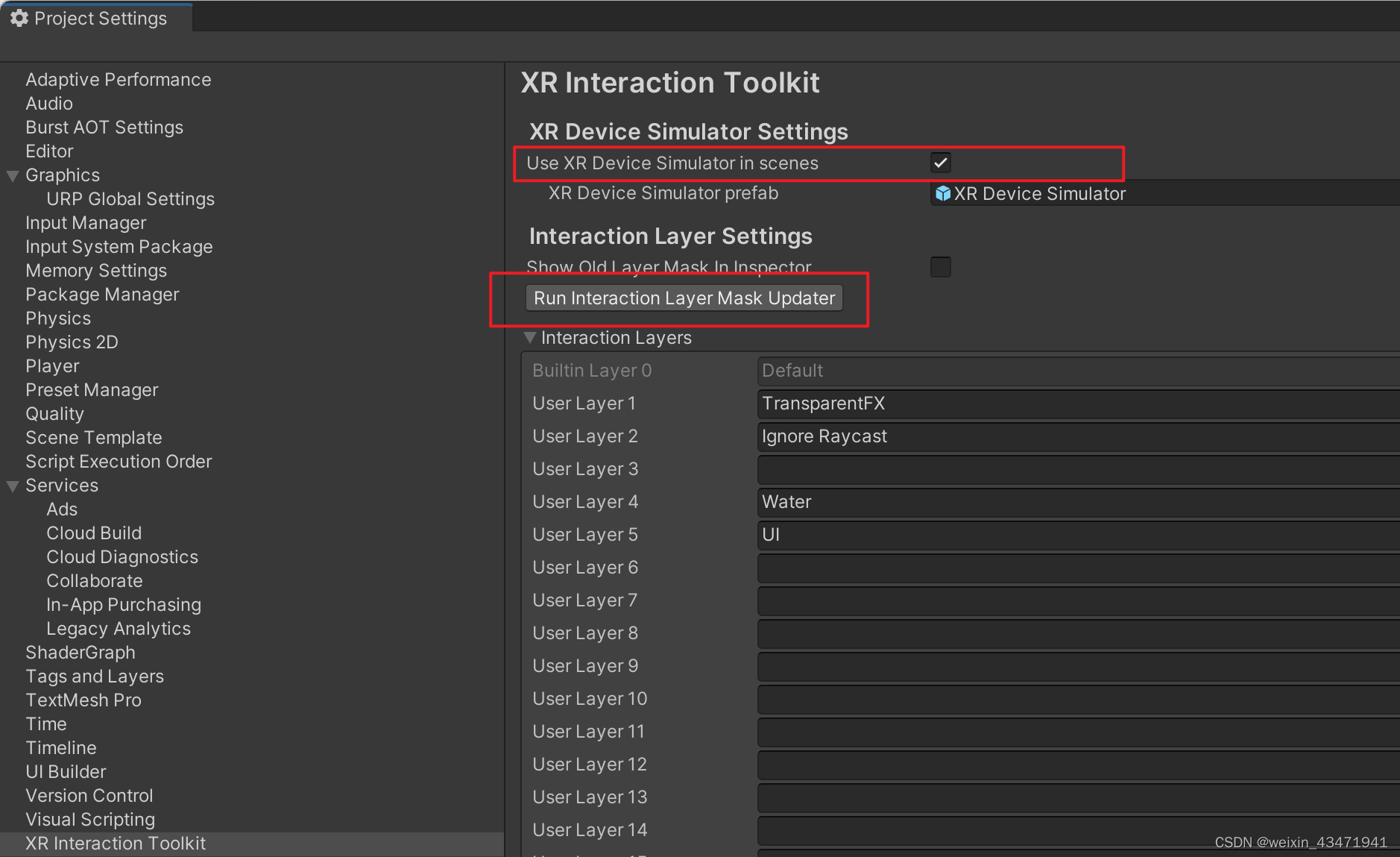
Task: Open Input System Package settings
Action: [119, 247]
